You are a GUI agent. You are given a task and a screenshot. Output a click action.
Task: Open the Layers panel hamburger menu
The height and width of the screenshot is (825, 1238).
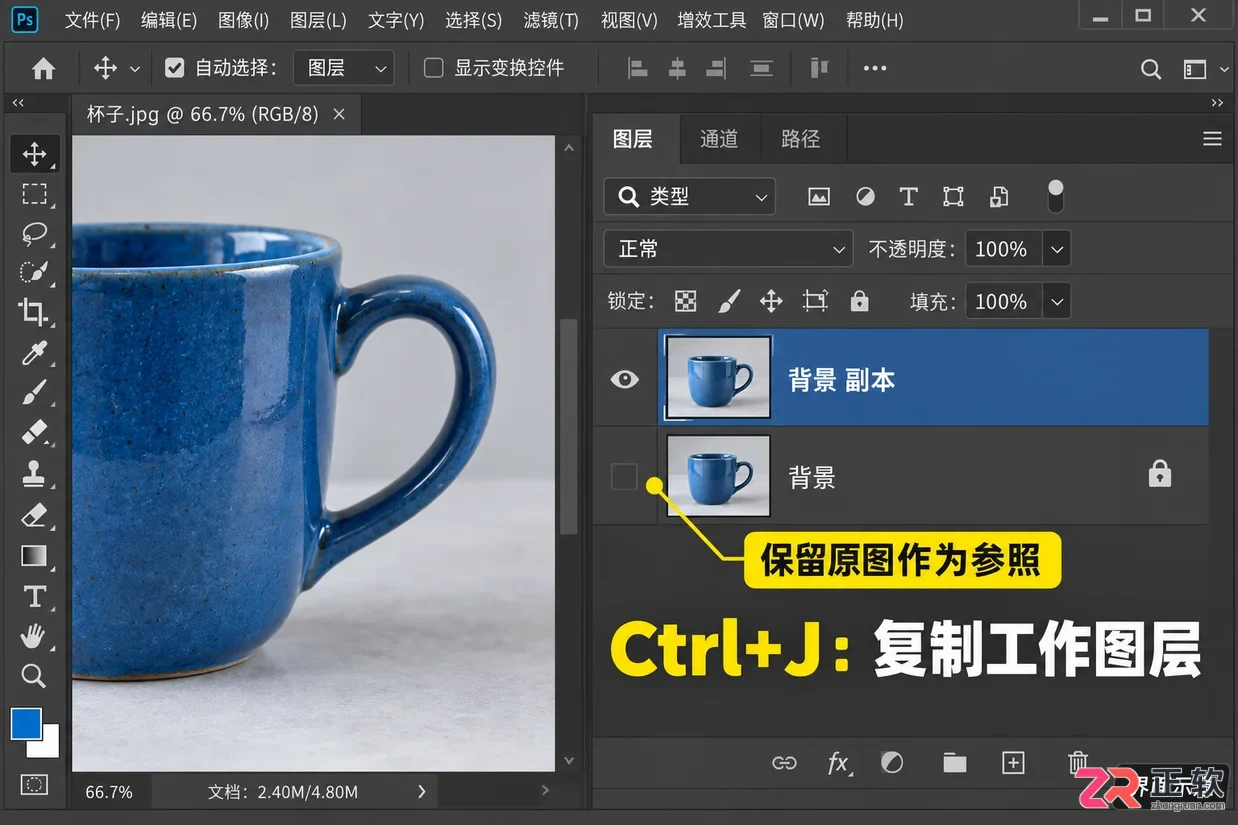coord(1212,139)
